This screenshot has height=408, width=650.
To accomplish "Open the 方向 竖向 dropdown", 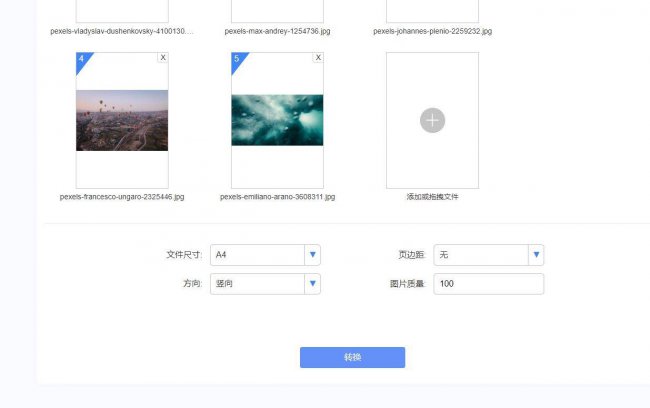I will point(265,284).
